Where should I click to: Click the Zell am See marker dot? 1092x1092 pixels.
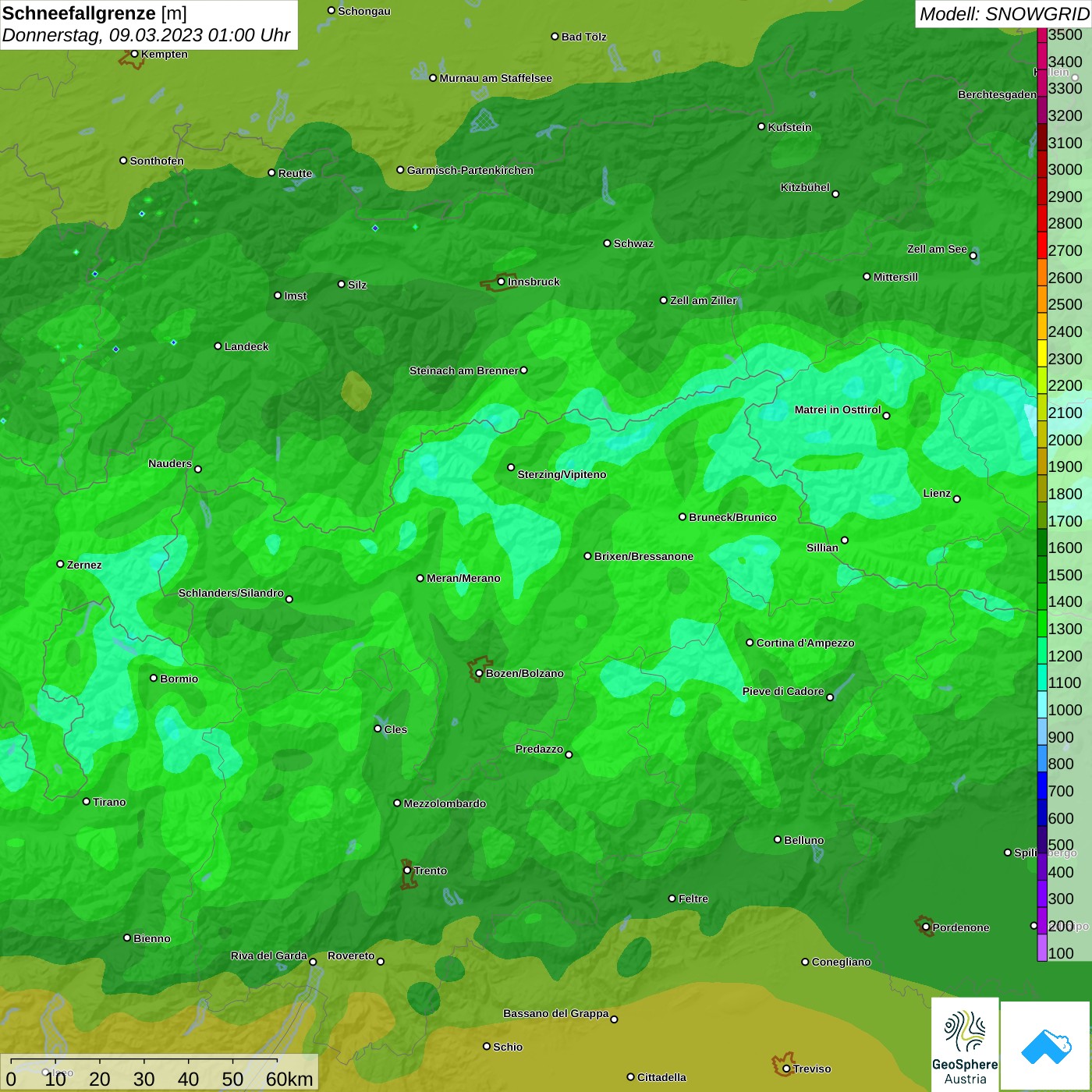[973, 256]
